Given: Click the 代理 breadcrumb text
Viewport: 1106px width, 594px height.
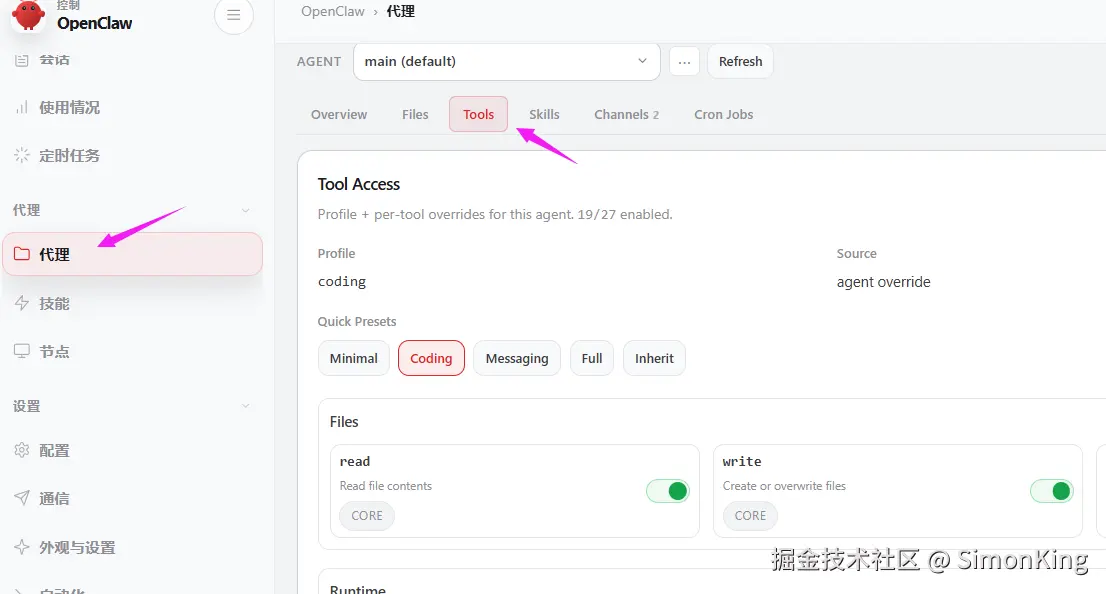Looking at the screenshot, I should [x=401, y=11].
